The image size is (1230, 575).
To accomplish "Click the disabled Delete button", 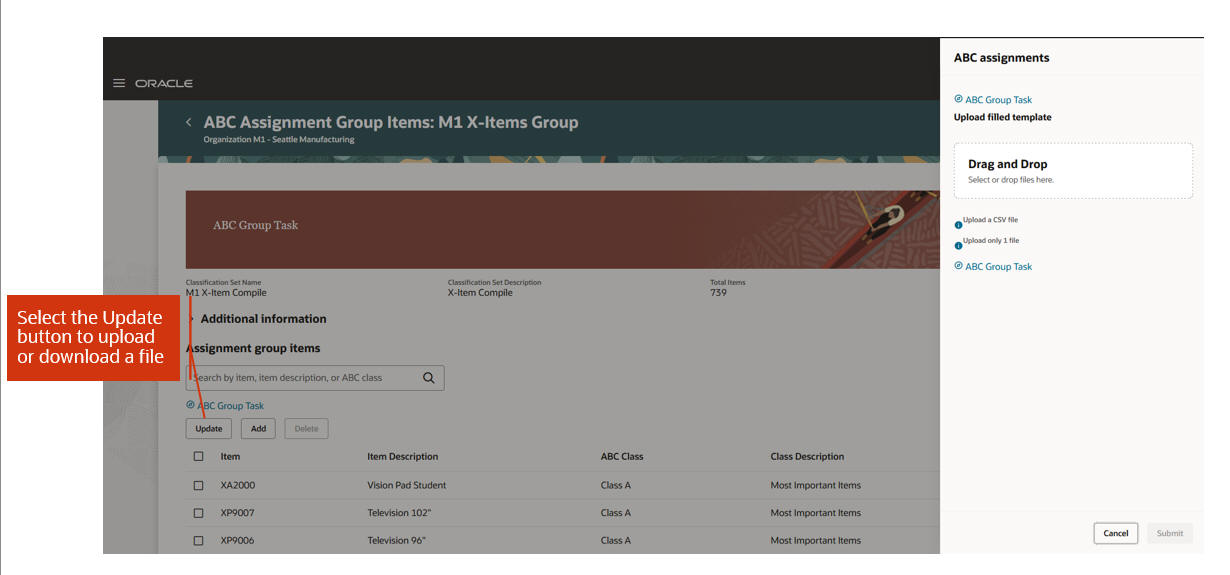I will pos(306,428).
